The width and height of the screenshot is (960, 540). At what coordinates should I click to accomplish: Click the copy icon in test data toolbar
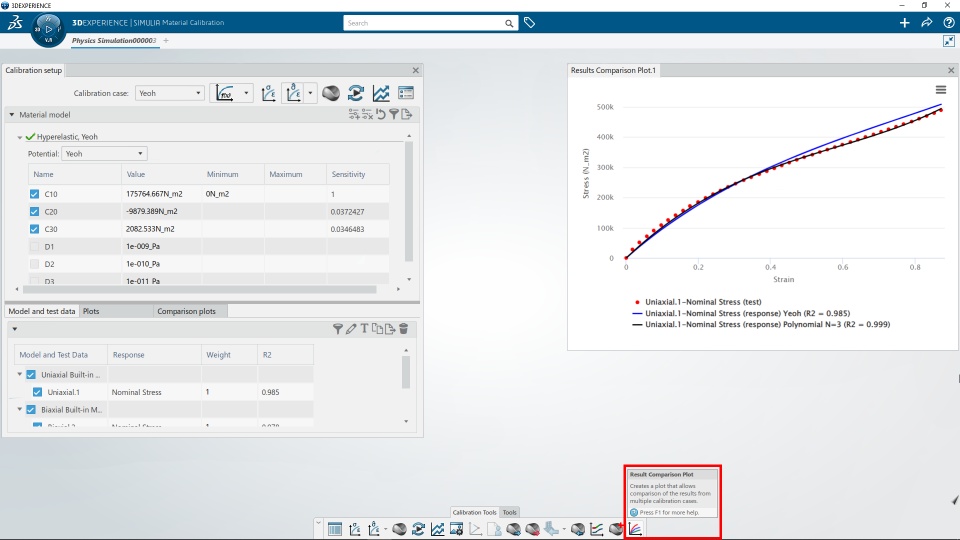(377, 329)
